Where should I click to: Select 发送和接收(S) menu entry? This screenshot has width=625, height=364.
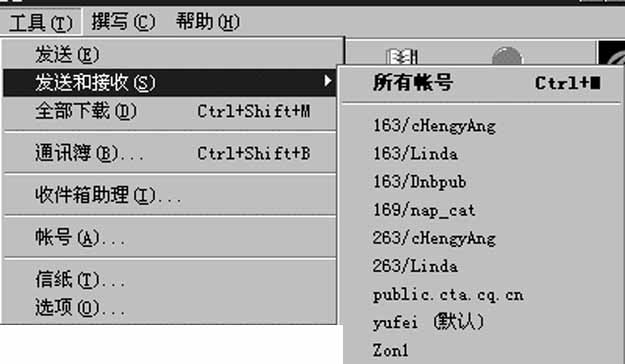click(x=170, y=83)
